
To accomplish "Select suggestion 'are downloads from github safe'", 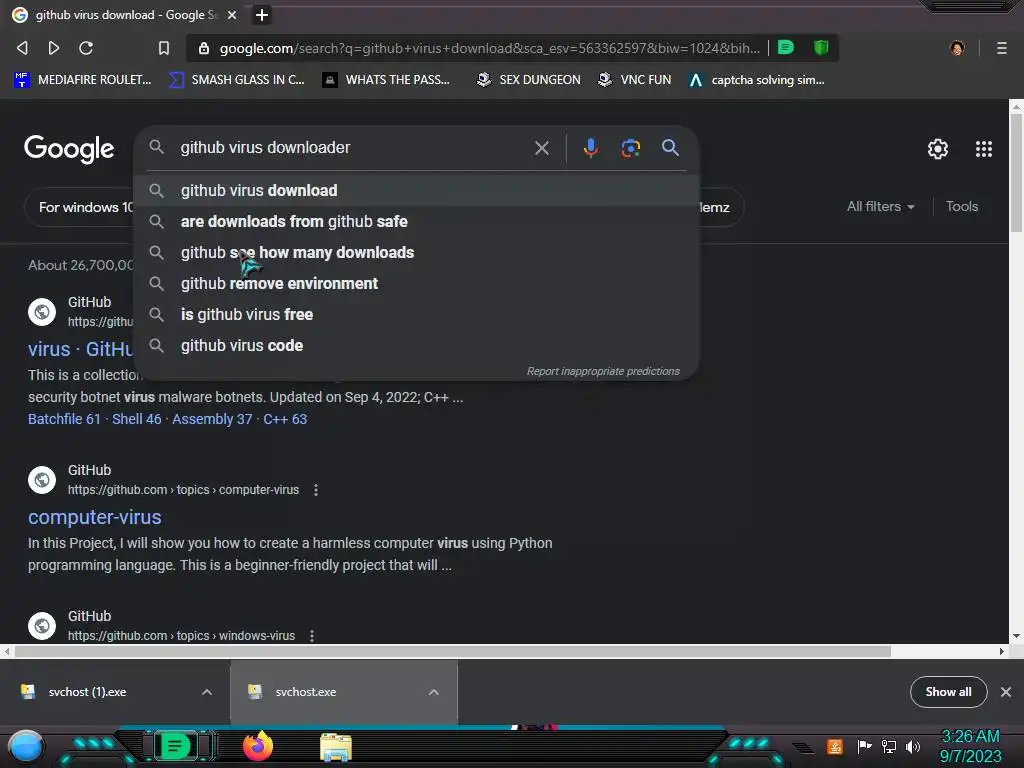I will (417, 221).
